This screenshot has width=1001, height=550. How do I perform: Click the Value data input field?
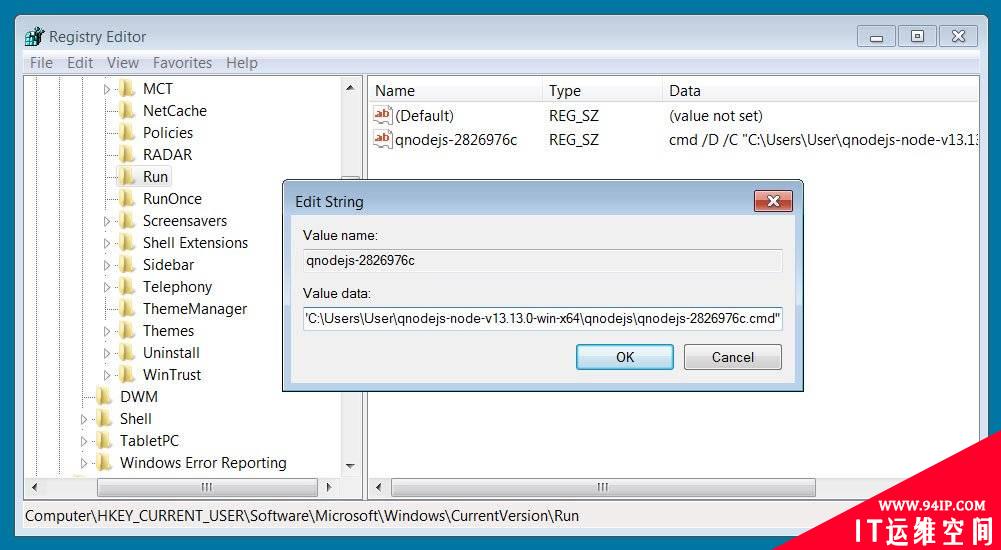coord(543,318)
